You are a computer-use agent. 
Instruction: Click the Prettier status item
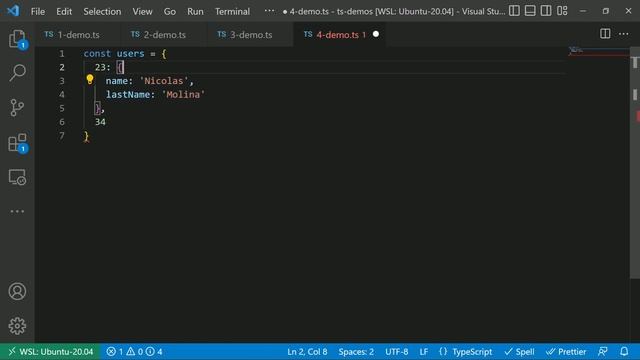[x=566, y=351]
